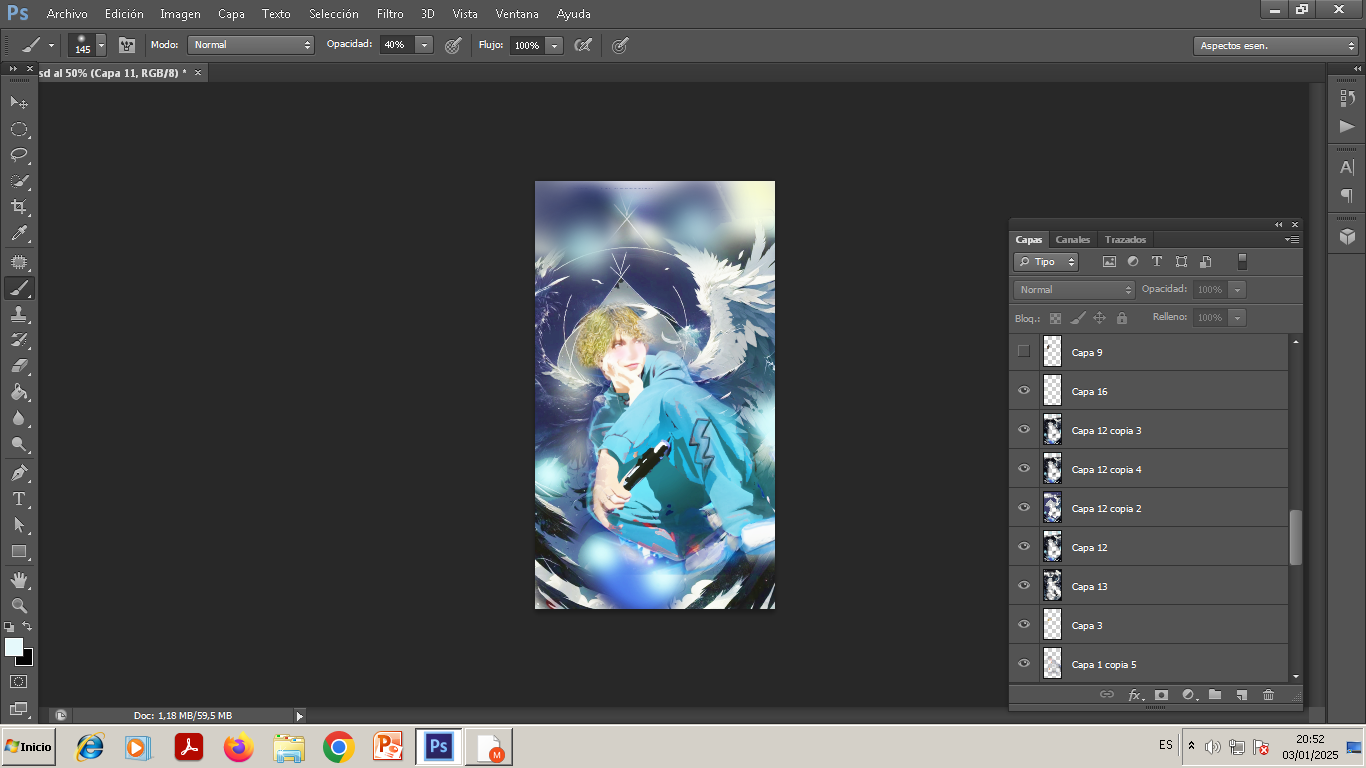
Task: Open the background color swatch
Action: pos(27,660)
